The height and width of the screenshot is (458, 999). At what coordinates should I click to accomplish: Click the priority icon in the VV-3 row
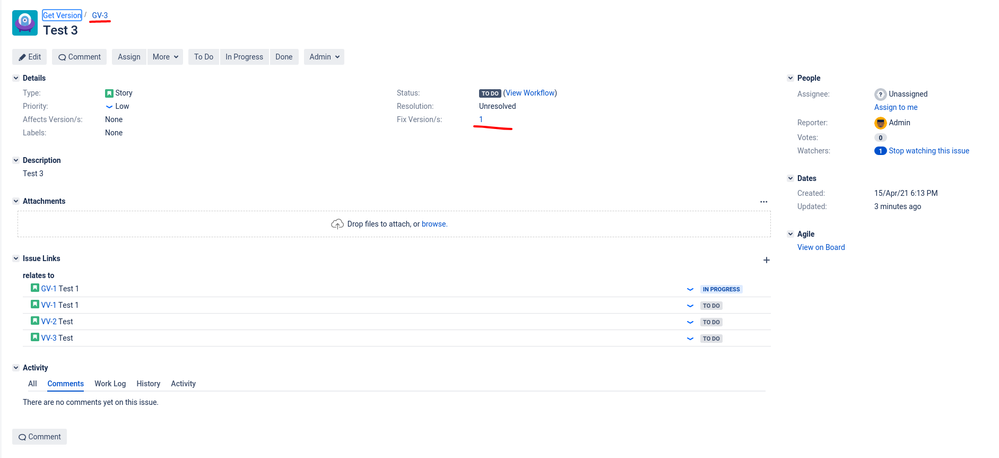click(690, 339)
